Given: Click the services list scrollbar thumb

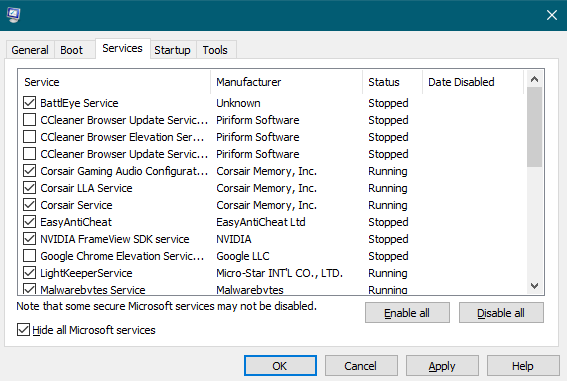Looking at the screenshot, I should [x=534, y=127].
